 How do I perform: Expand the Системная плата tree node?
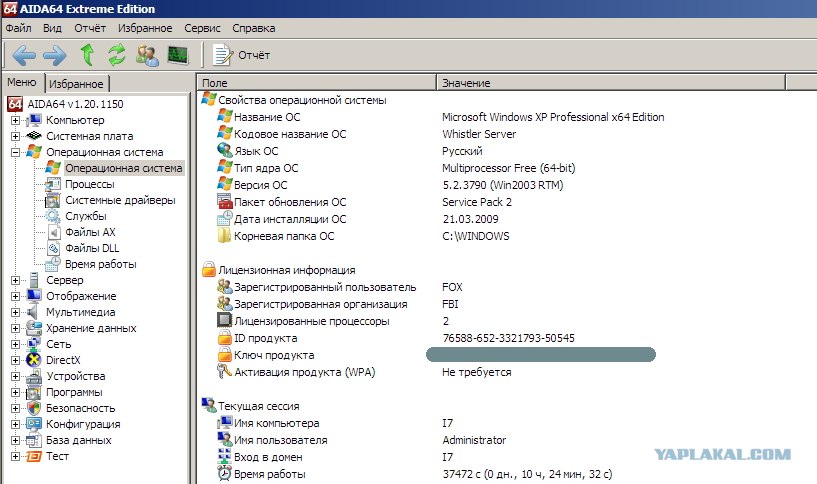pos(16,136)
